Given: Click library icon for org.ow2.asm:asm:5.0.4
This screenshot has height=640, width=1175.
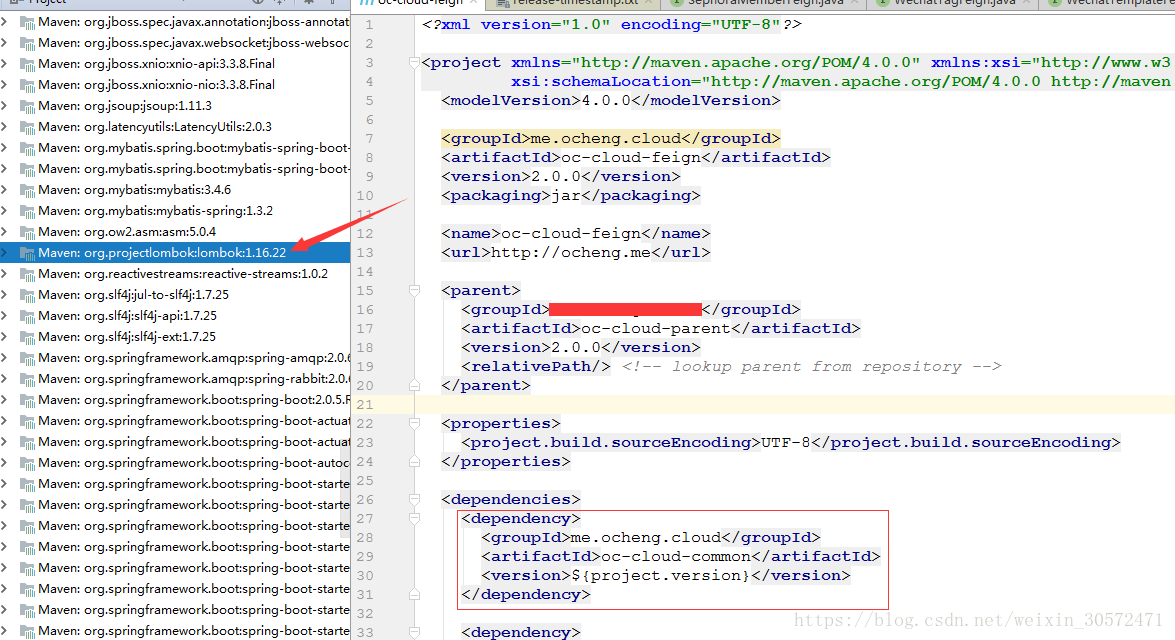Looking at the screenshot, I should click(28, 232).
